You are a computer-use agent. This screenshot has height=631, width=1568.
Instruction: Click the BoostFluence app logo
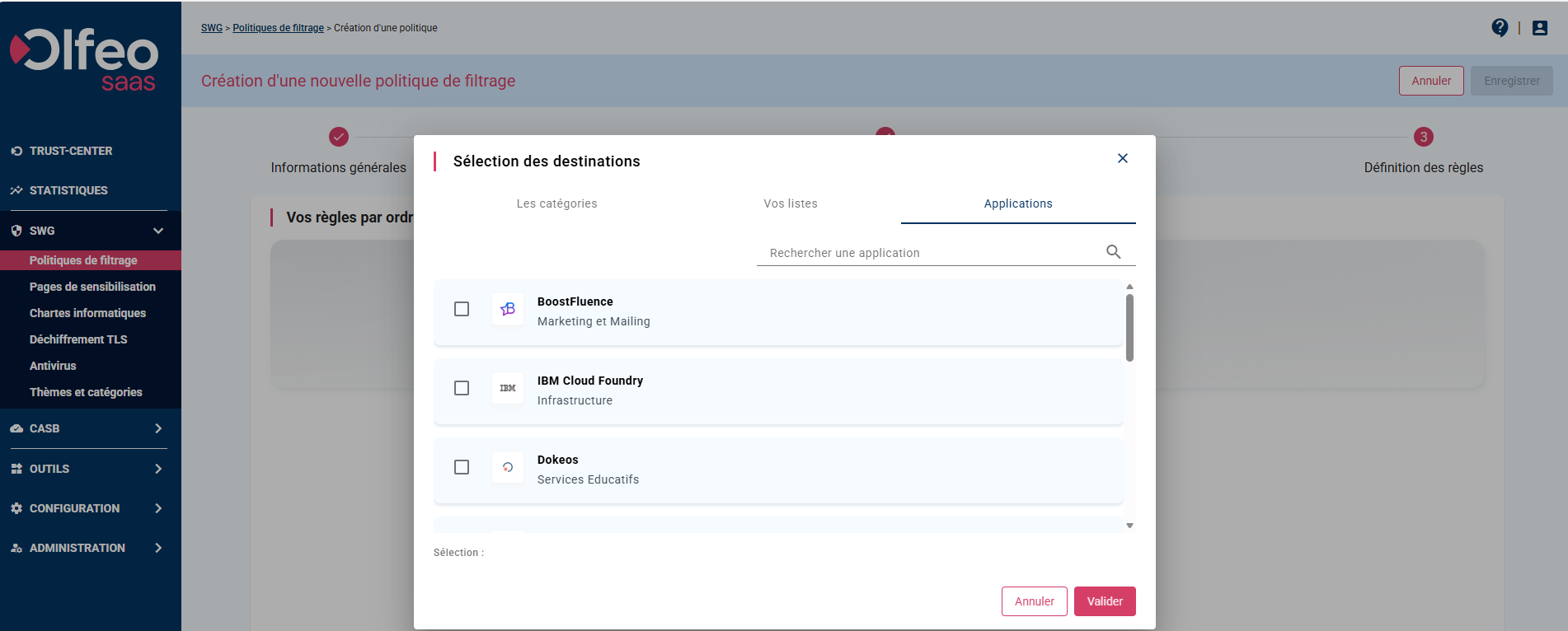tap(508, 309)
